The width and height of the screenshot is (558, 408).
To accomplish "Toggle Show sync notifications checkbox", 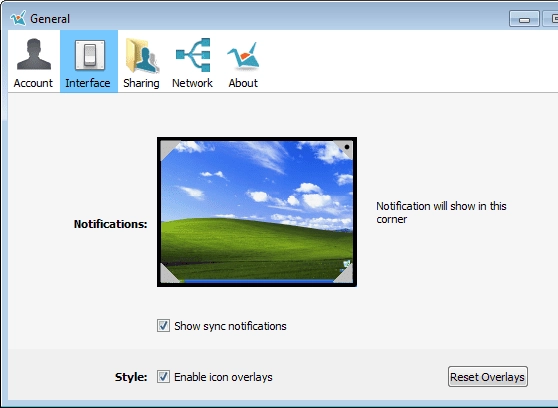I will pos(163,326).
